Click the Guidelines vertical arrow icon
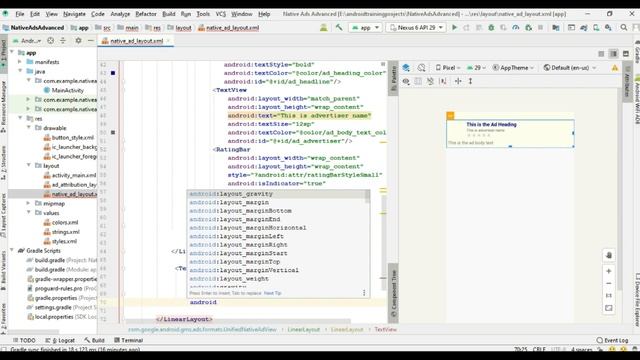This screenshot has width=640, height=360. pos(470,81)
